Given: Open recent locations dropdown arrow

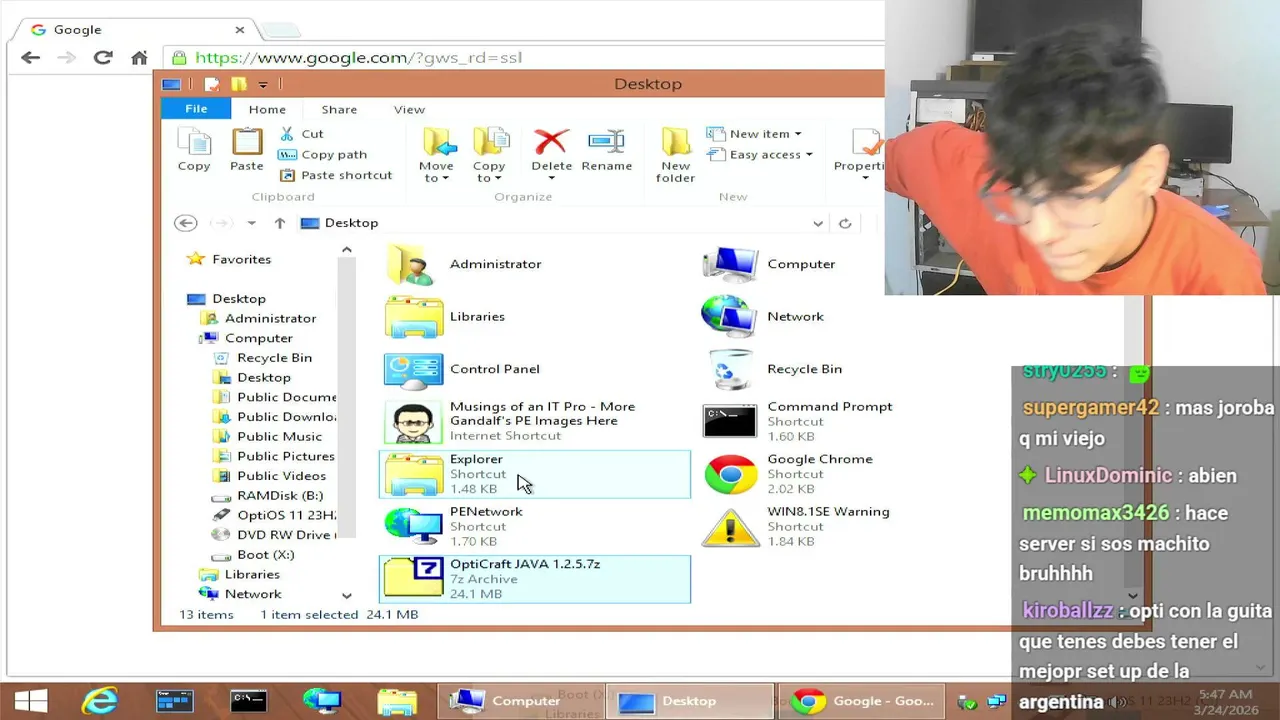Looking at the screenshot, I should (x=251, y=223).
